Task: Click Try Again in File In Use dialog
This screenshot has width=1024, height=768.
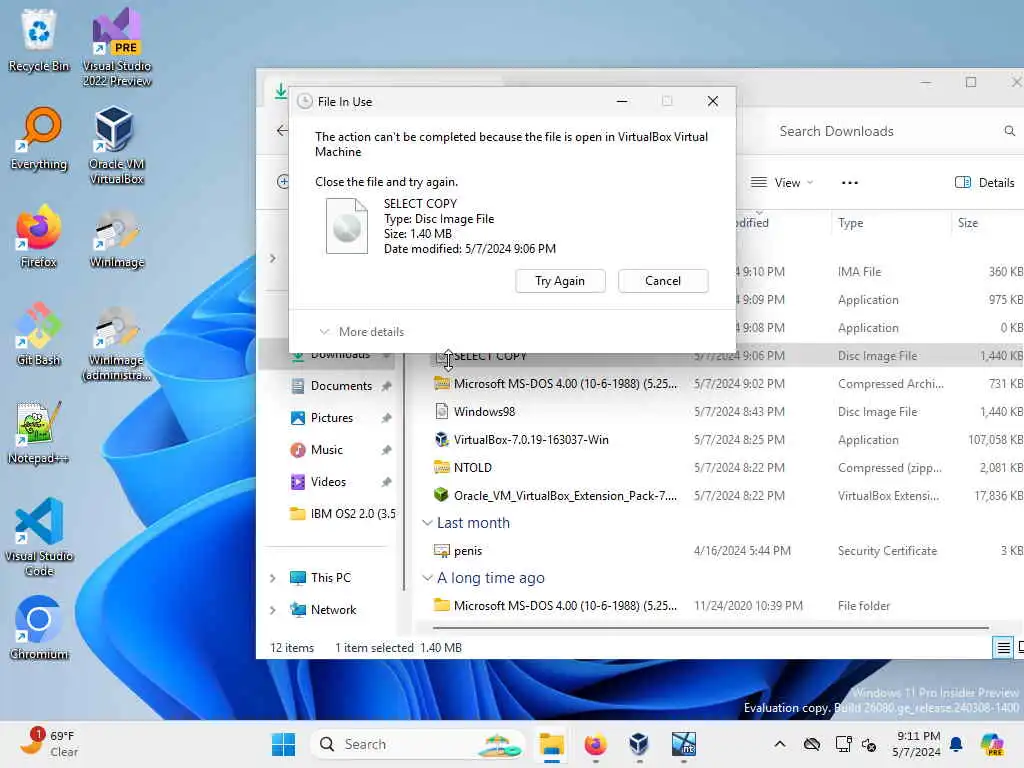Action: 560,281
